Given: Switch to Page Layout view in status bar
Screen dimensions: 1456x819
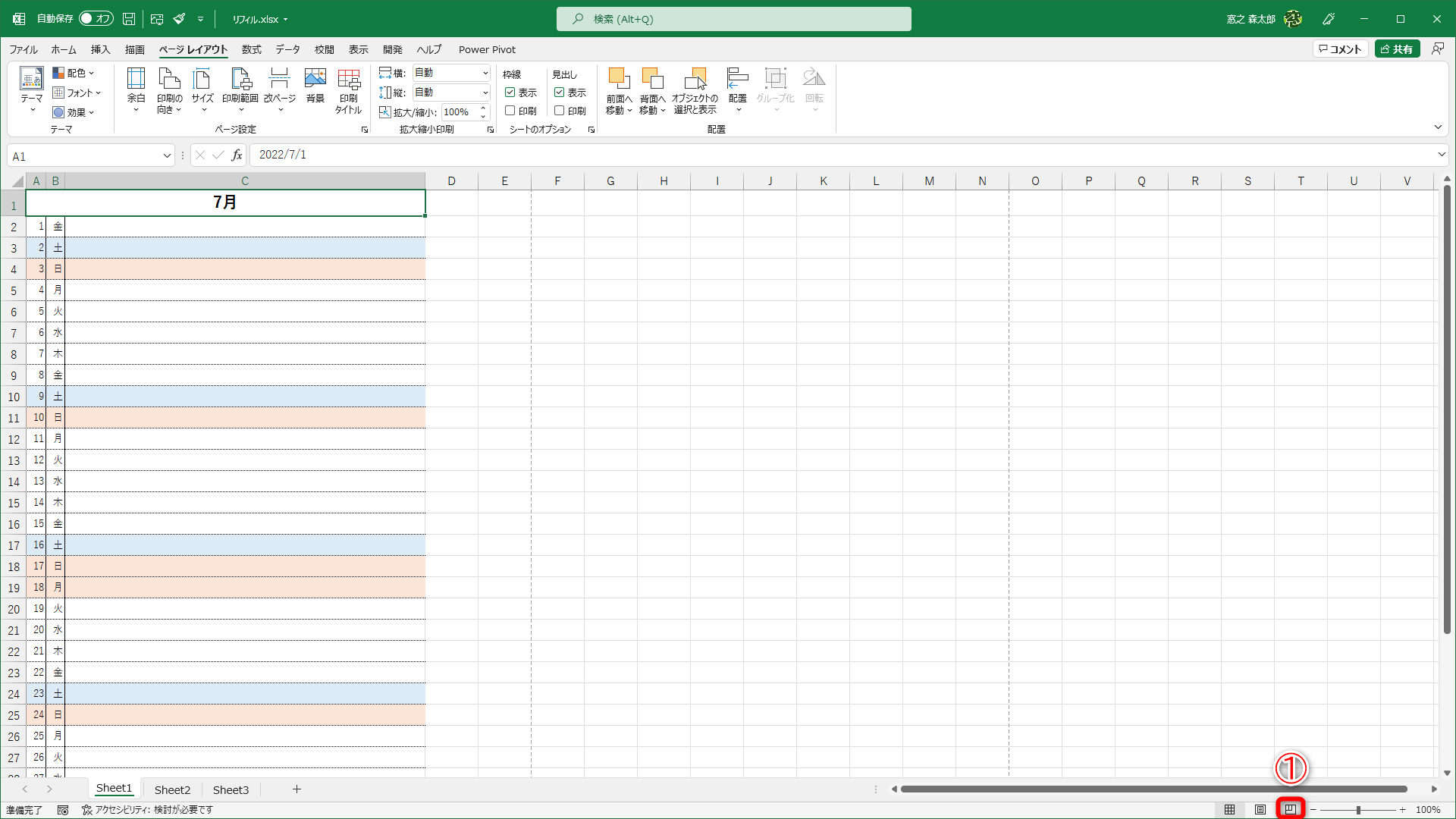Looking at the screenshot, I should [1260, 810].
